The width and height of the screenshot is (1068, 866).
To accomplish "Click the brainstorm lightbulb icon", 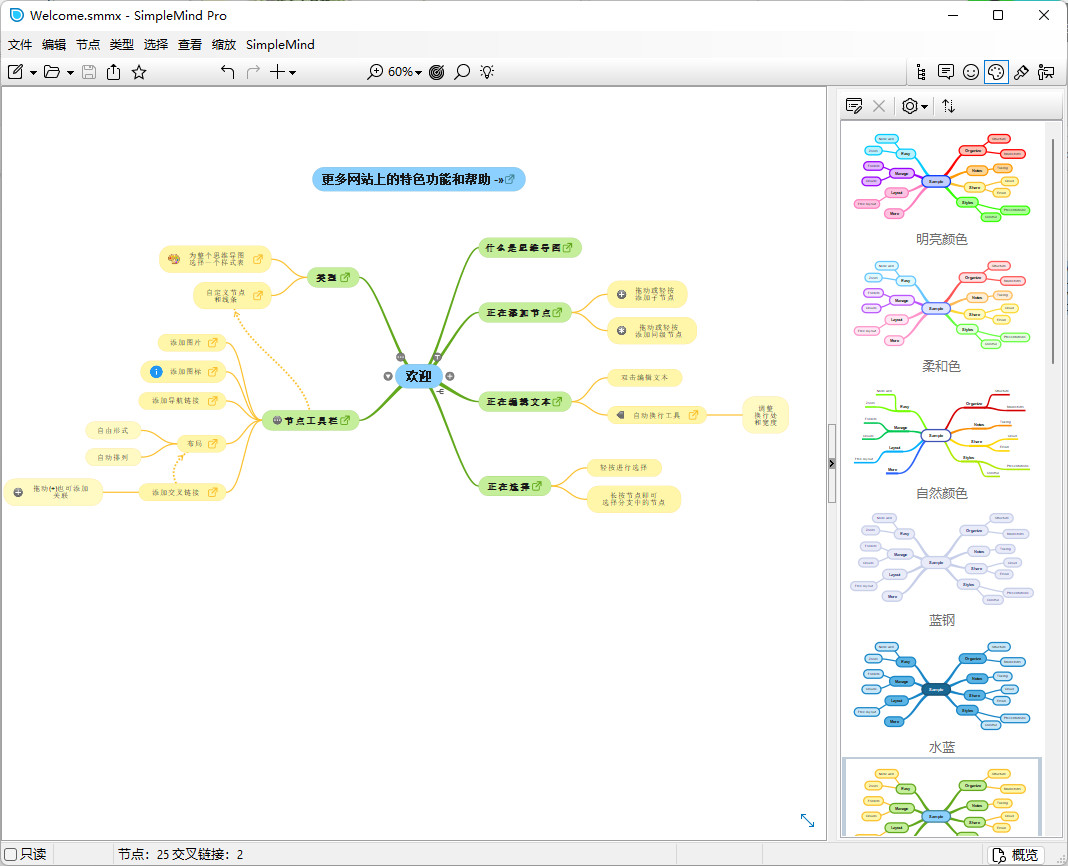I will [x=487, y=72].
